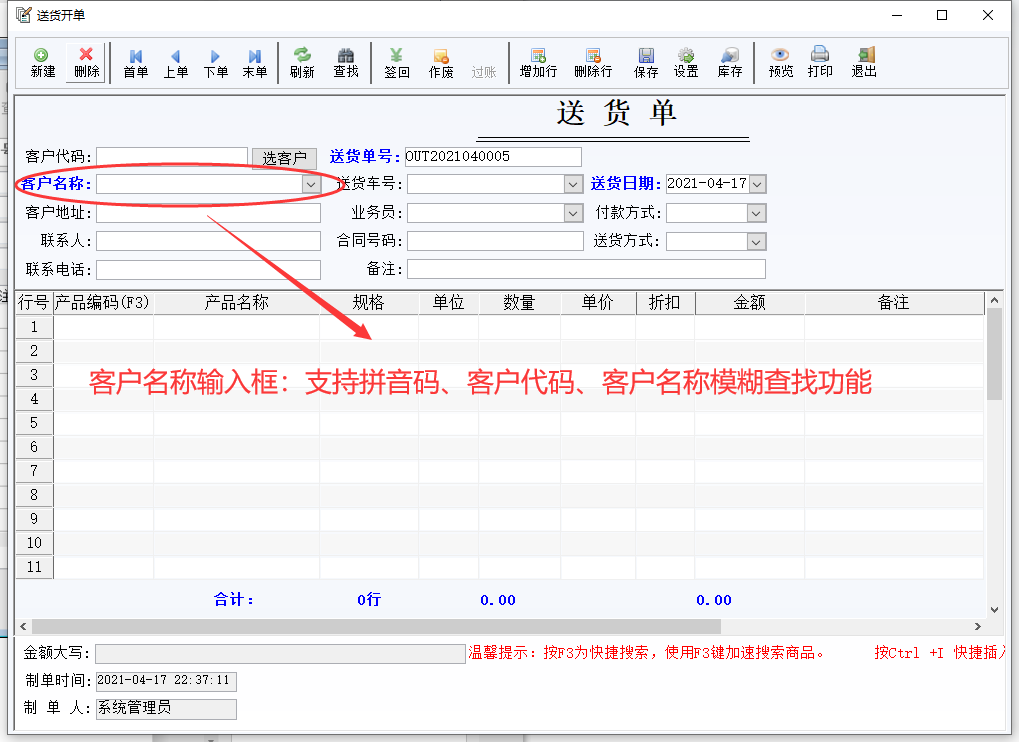Click the horizontal scrollbar thumb
The image size is (1019, 742).
point(376,626)
